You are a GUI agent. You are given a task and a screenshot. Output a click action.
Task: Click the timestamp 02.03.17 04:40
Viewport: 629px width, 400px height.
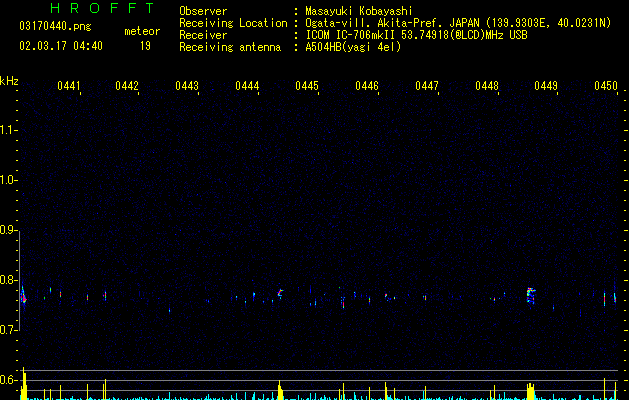[x=61, y=46]
